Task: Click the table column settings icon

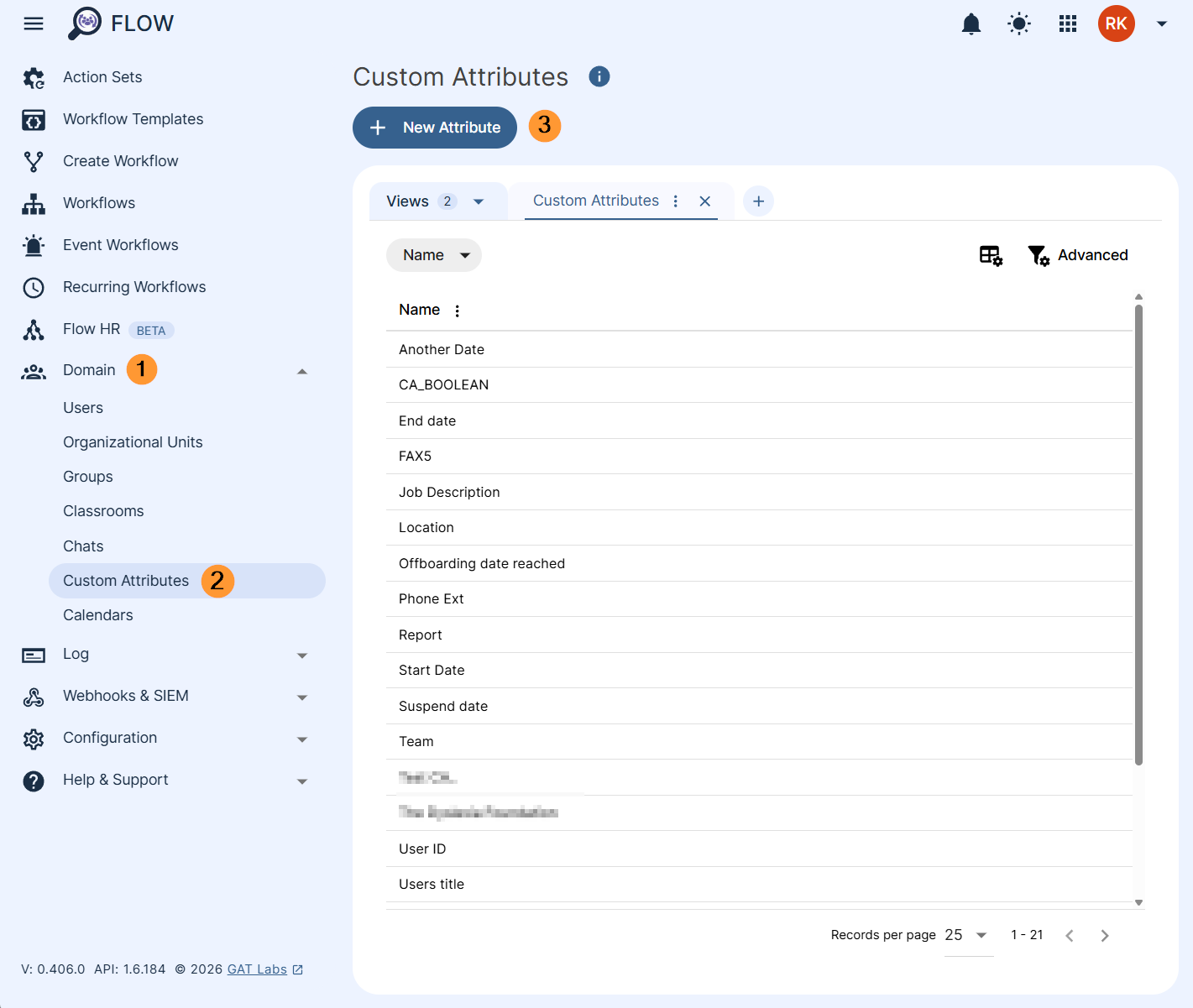Action: point(991,254)
